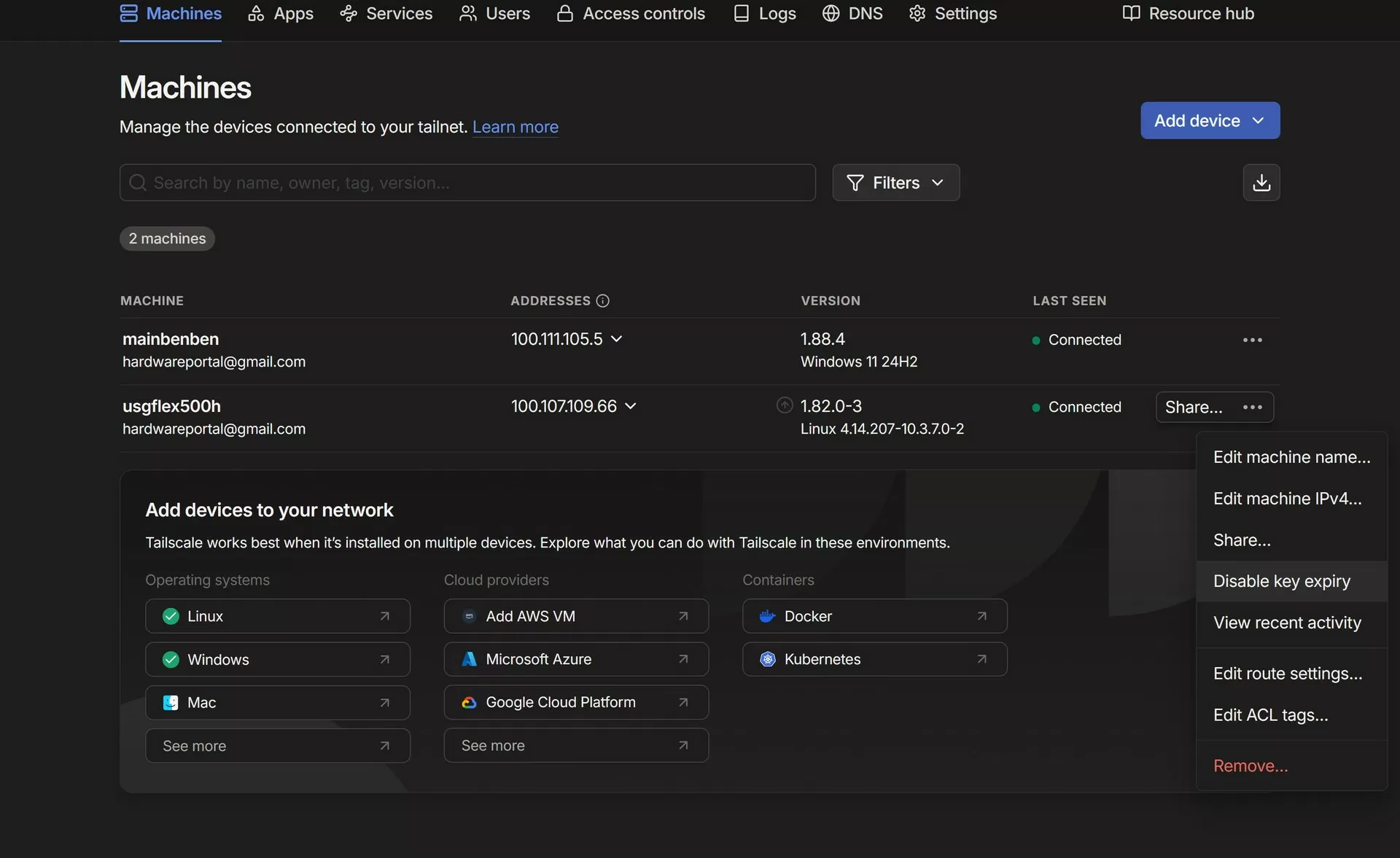1400x858 pixels.
Task: Click the download/export machines icon
Action: tap(1261, 182)
